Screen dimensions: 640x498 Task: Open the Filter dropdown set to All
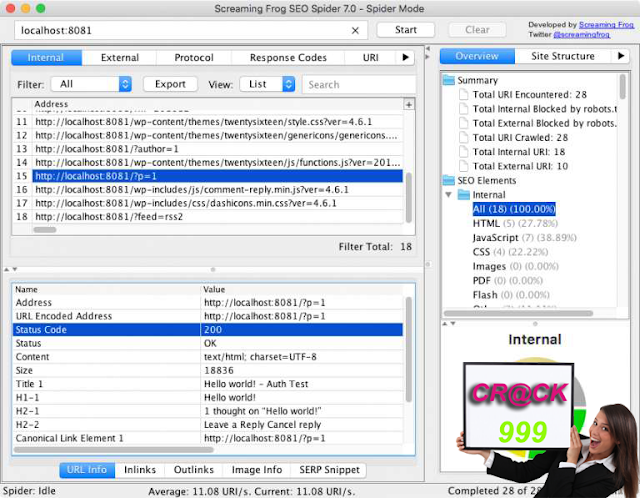91,84
